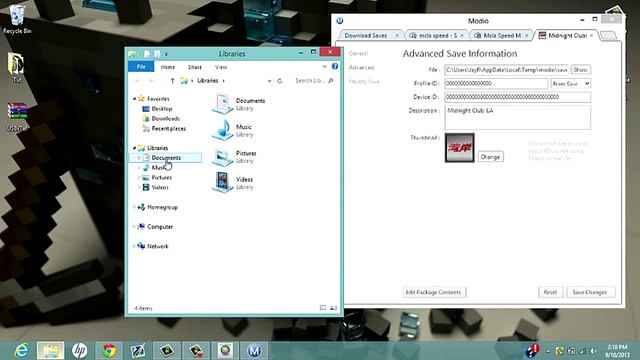Open Music library icon in Libraries window
640x360 pixels.
[x=222, y=130]
